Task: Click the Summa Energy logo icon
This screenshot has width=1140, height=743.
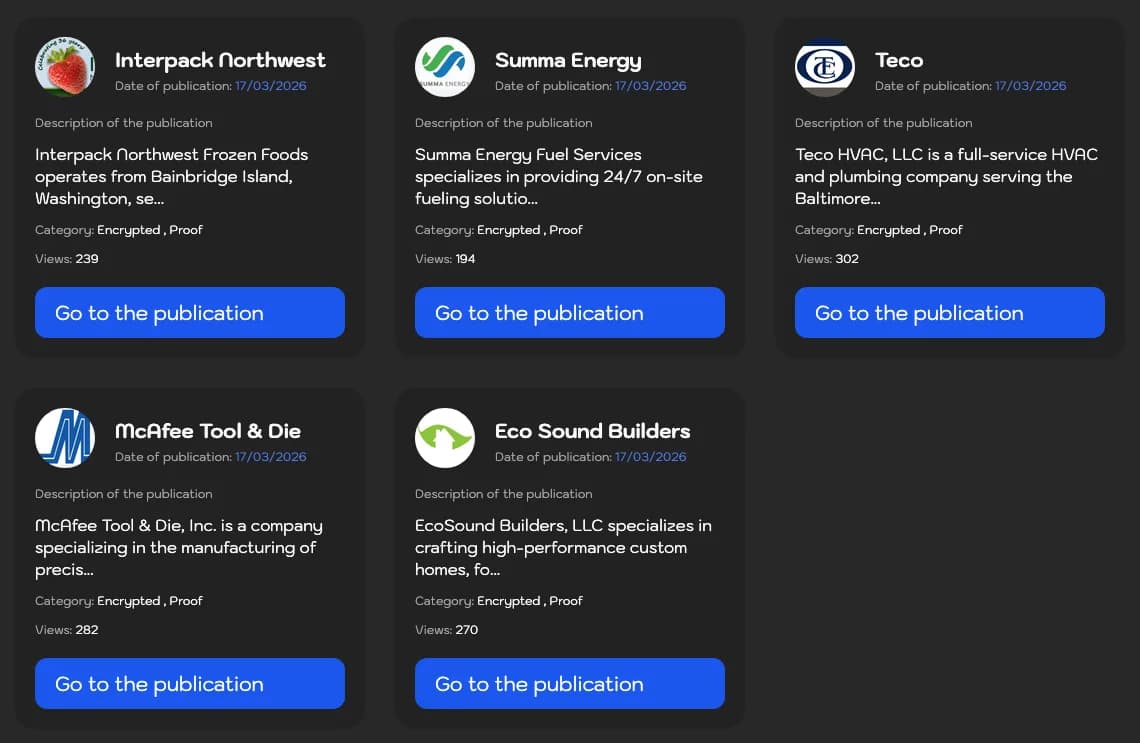Action: coord(445,67)
